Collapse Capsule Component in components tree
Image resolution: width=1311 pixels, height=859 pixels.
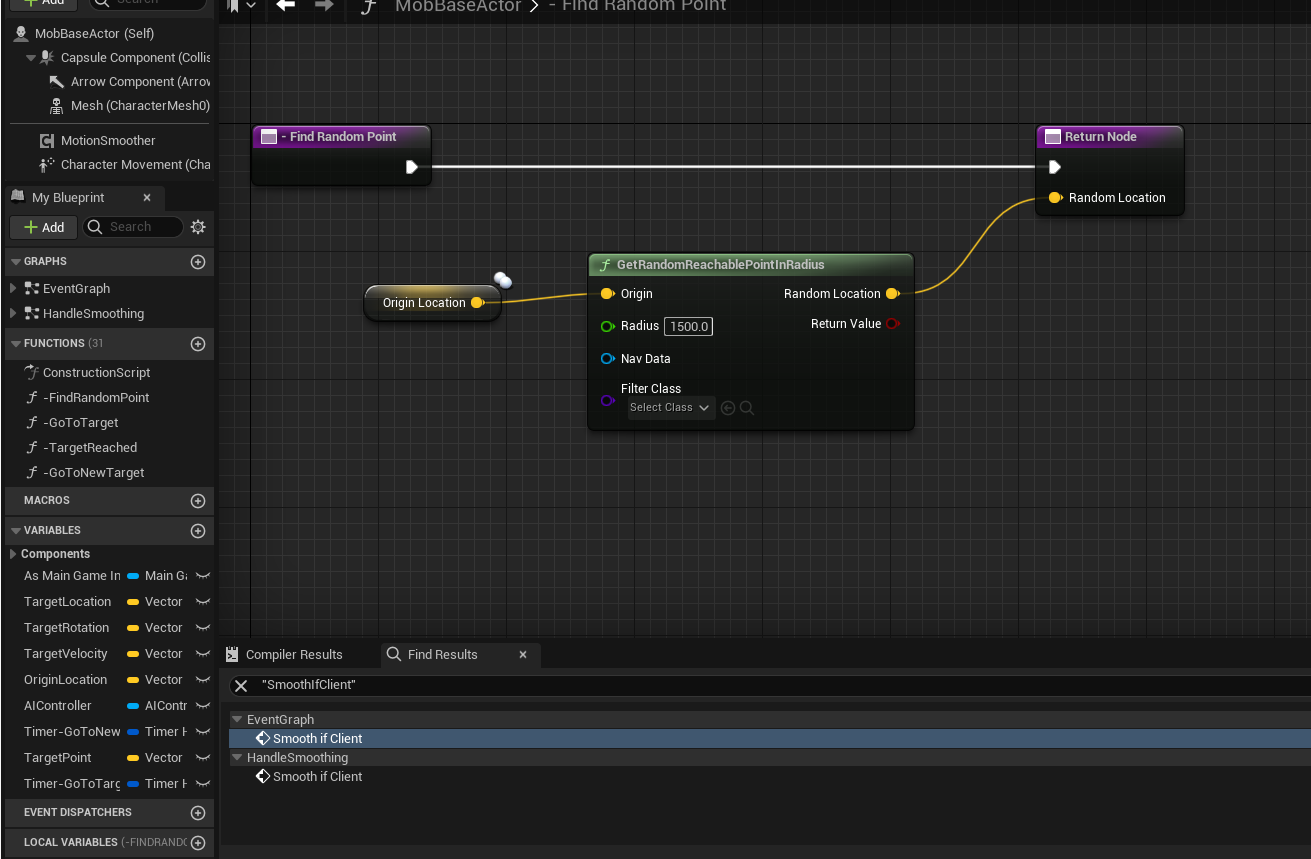pos(31,58)
